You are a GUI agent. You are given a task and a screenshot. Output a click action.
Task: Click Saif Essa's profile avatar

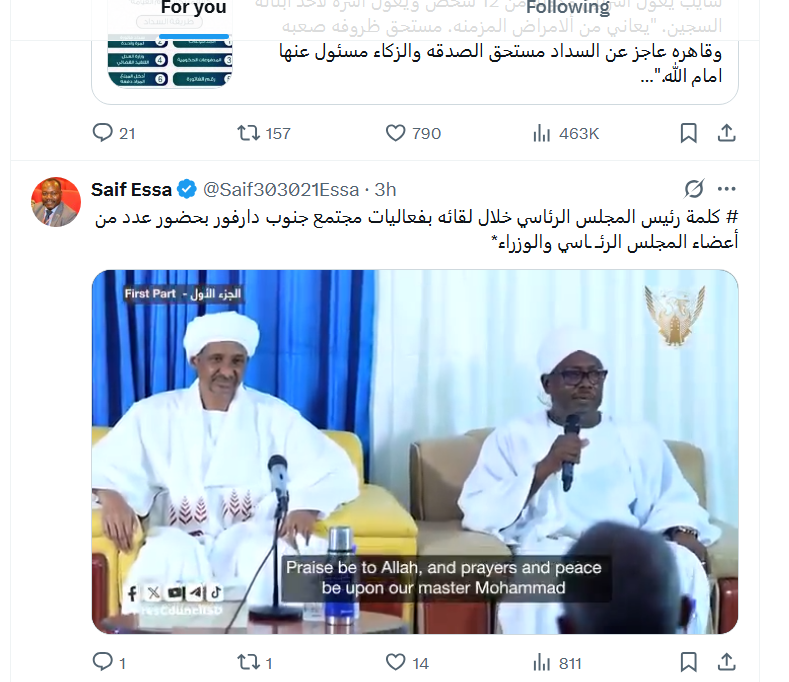coord(56,202)
